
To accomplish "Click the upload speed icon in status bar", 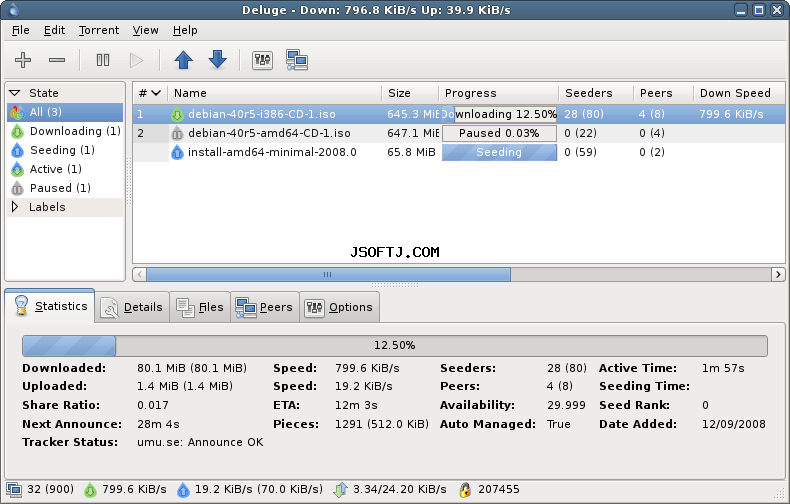I will (183, 489).
